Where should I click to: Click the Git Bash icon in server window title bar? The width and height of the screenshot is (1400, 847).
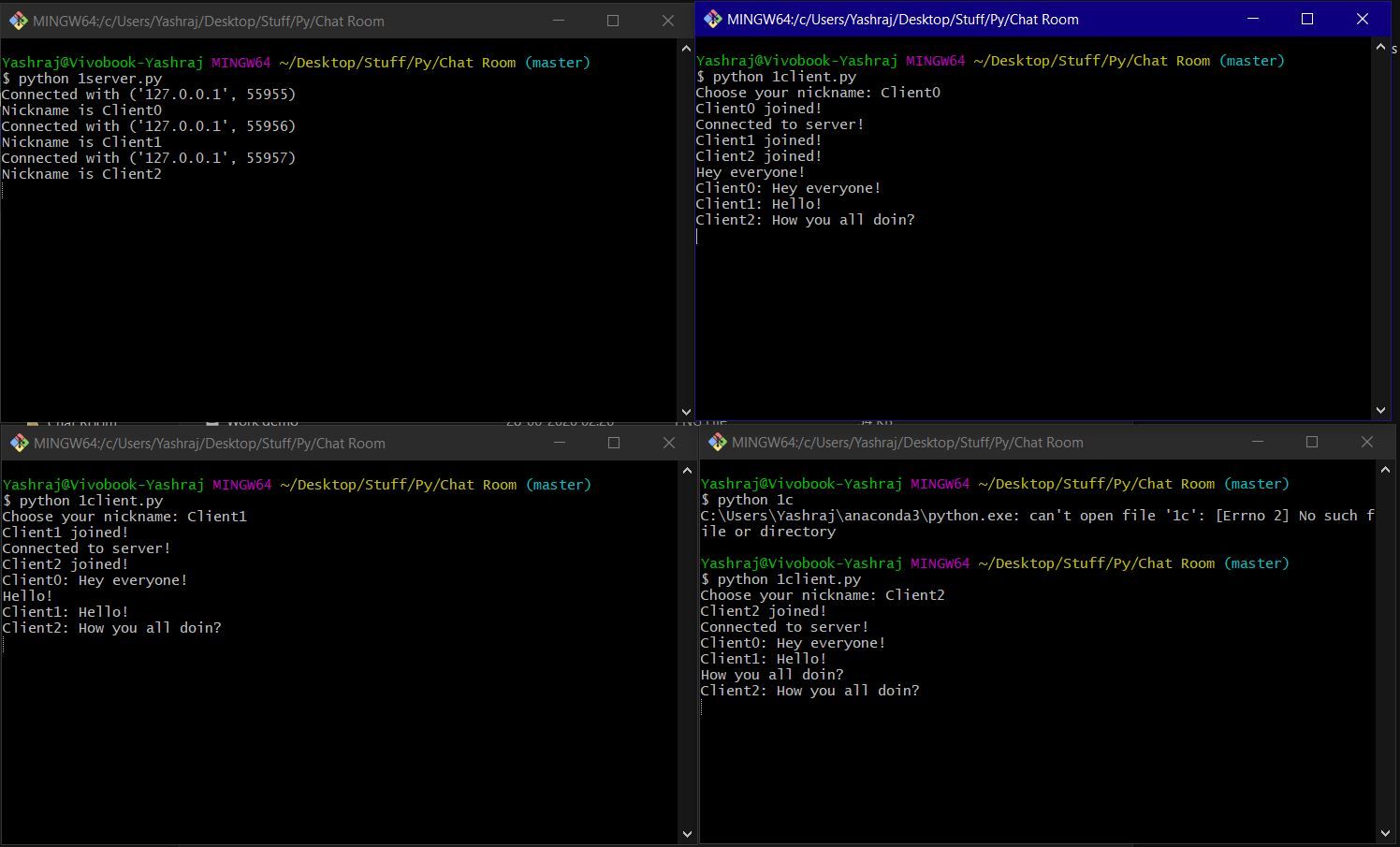point(18,21)
